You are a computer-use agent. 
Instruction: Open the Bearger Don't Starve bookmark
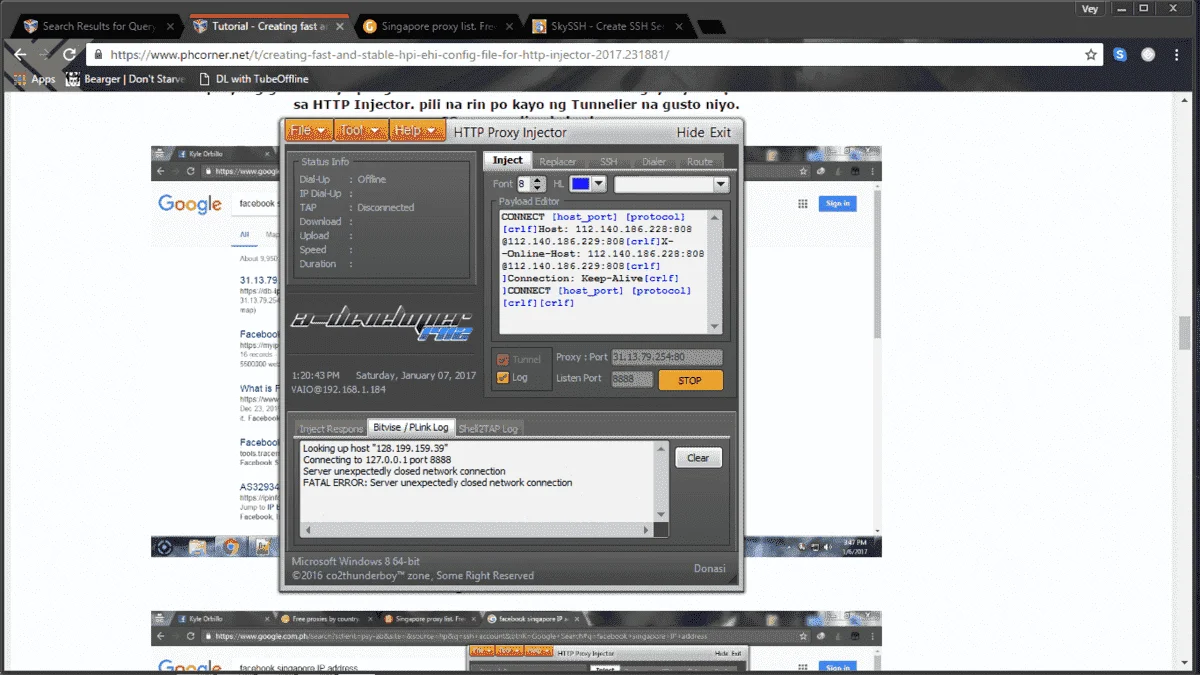coord(126,79)
